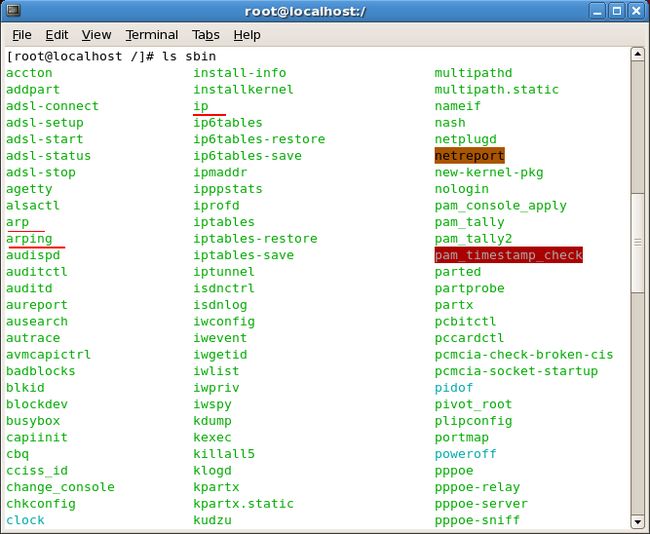Click the 'adsl-connect' entry

52,106
